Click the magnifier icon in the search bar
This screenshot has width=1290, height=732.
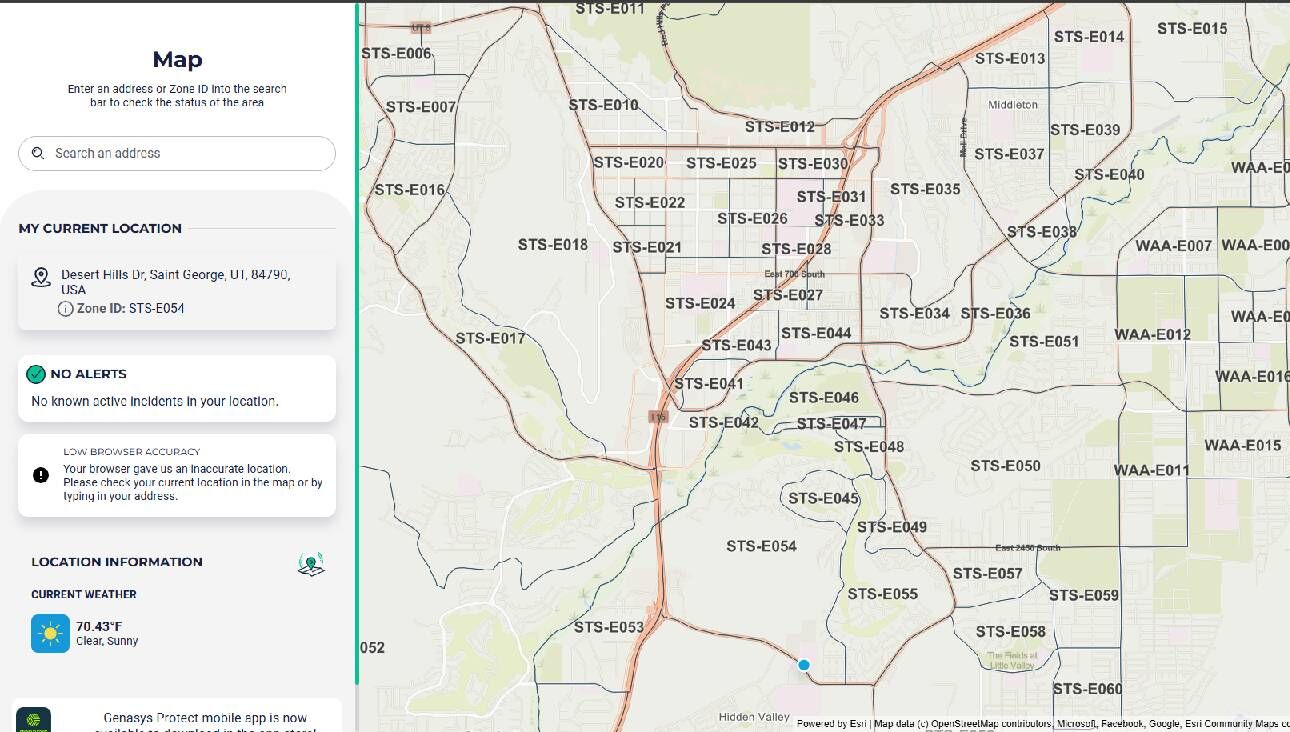pyautogui.click(x=38, y=153)
